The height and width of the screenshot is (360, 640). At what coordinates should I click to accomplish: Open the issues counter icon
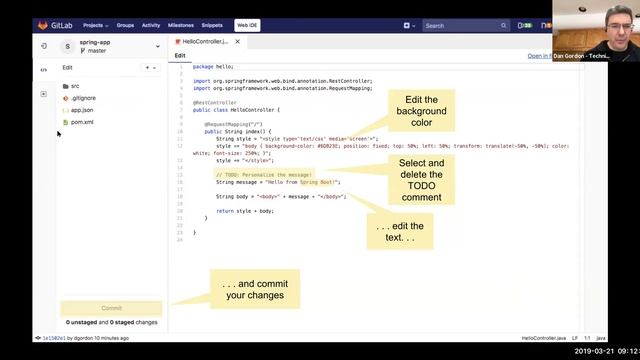tap(525, 25)
